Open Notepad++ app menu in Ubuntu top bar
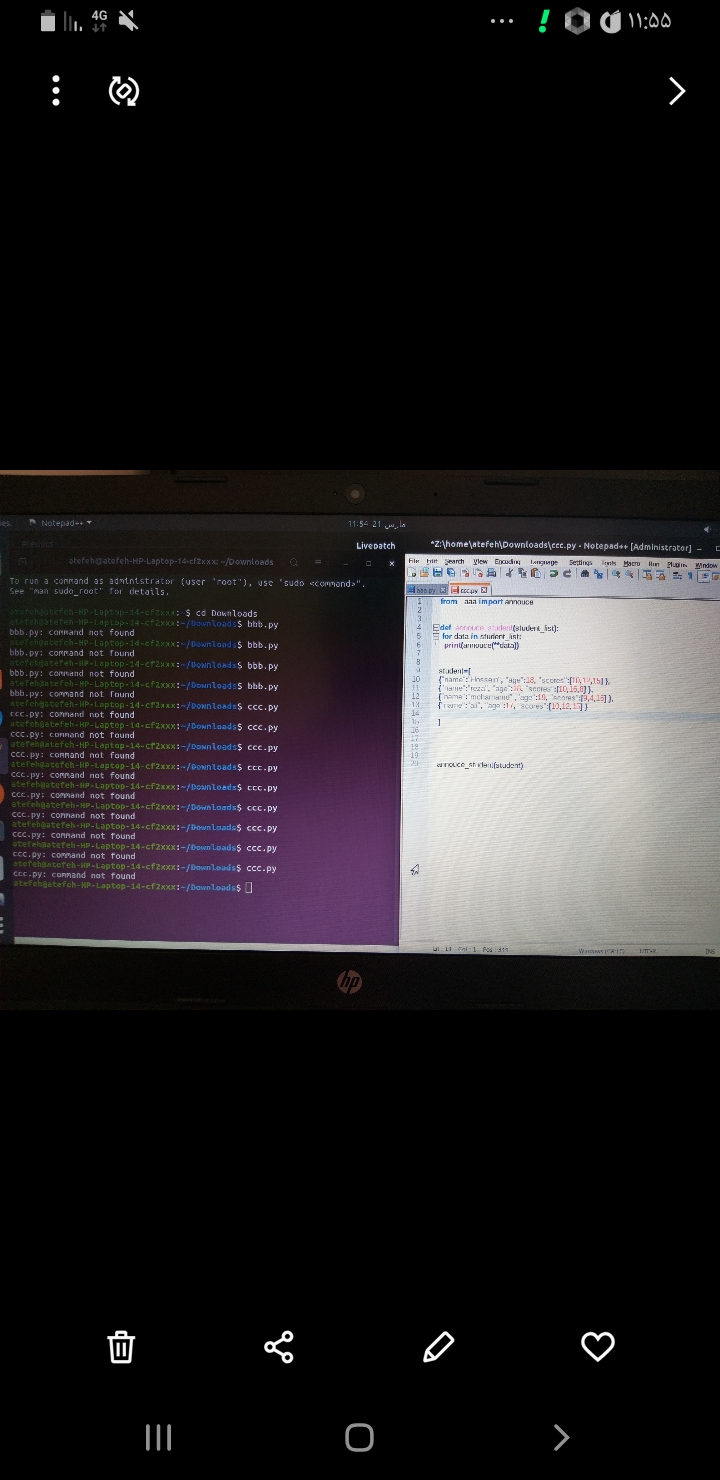The image size is (720, 1480). 60,523
